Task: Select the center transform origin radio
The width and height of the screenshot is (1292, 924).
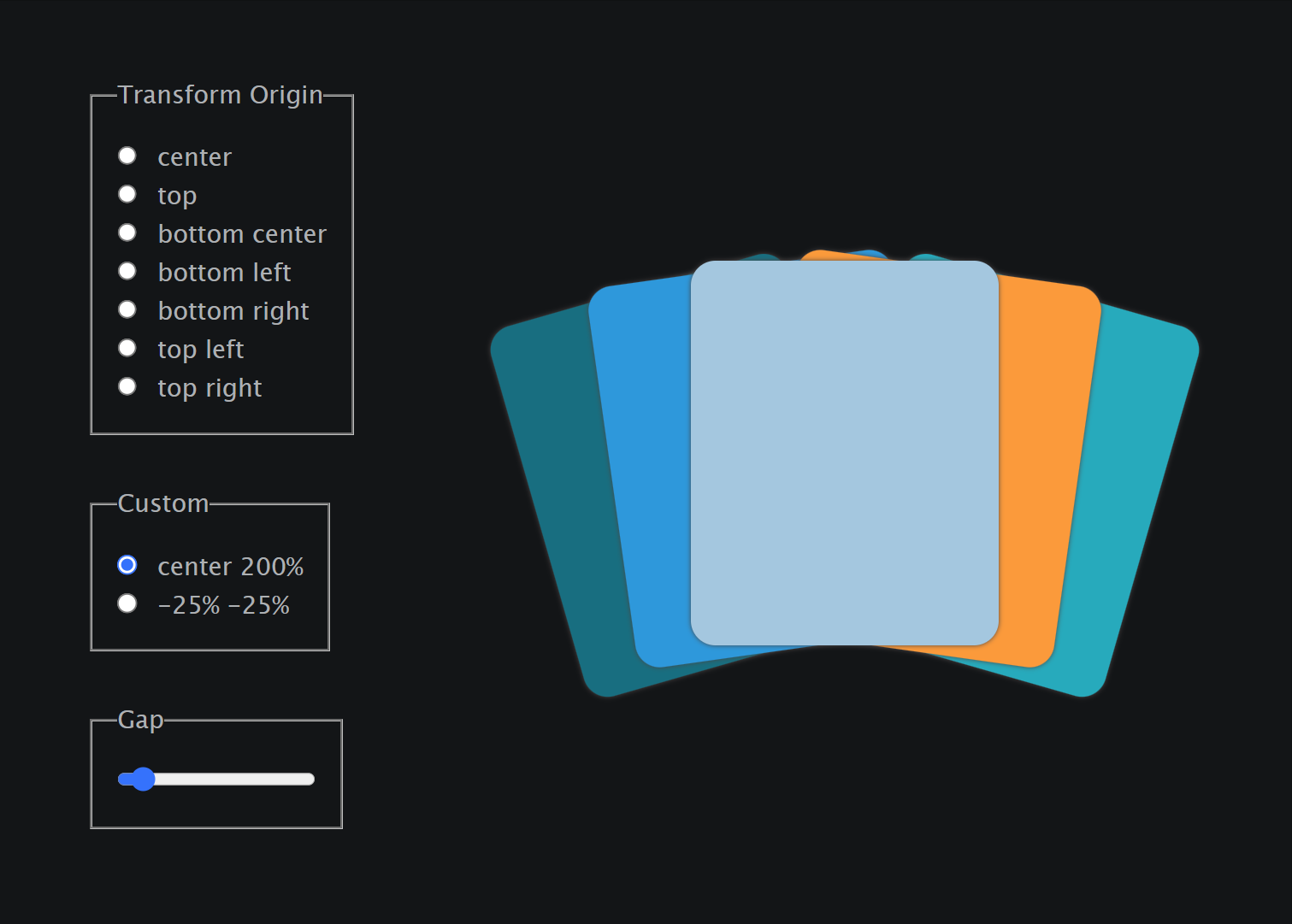Action: [x=127, y=156]
